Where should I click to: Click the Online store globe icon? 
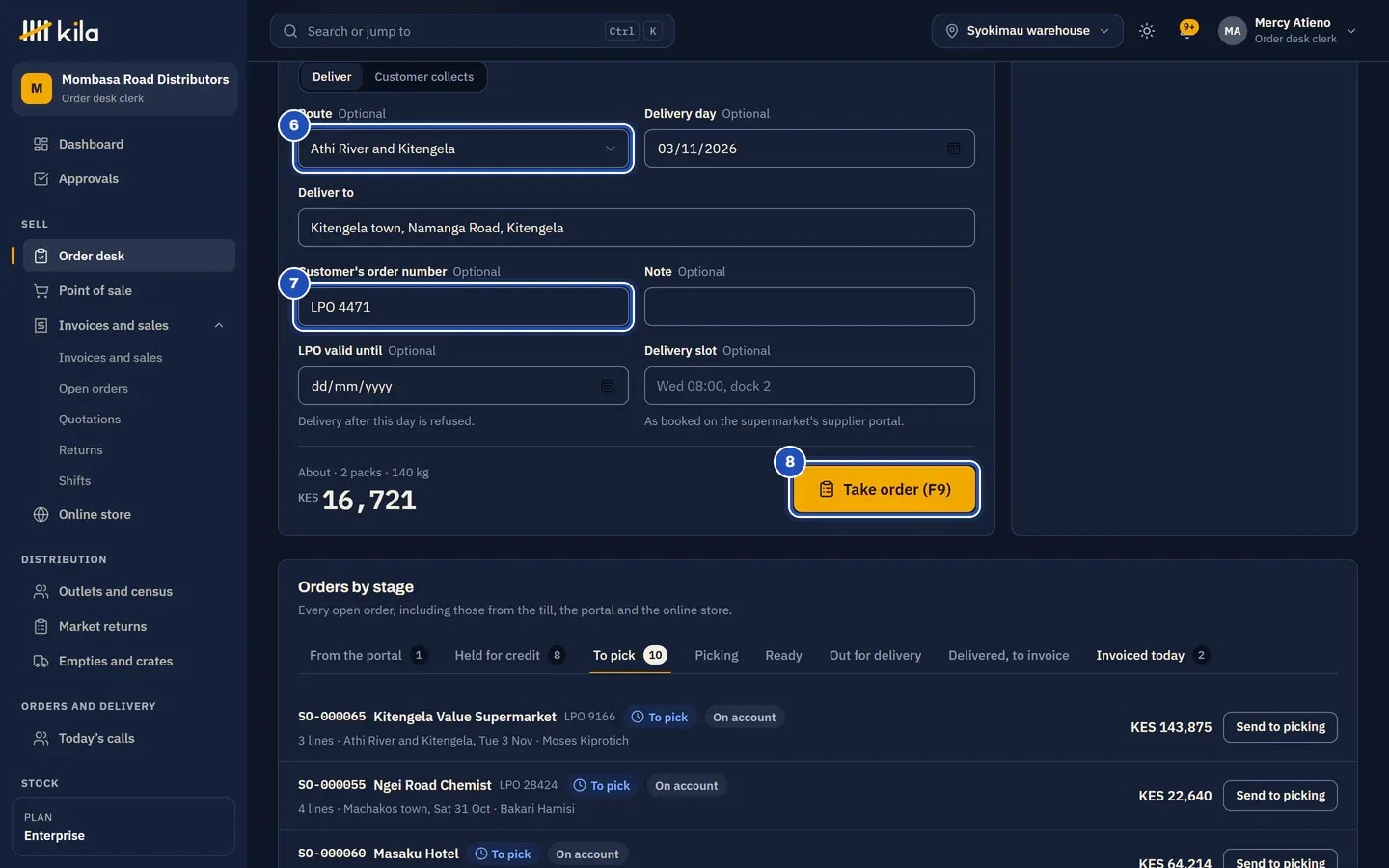(x=41, y=514)
